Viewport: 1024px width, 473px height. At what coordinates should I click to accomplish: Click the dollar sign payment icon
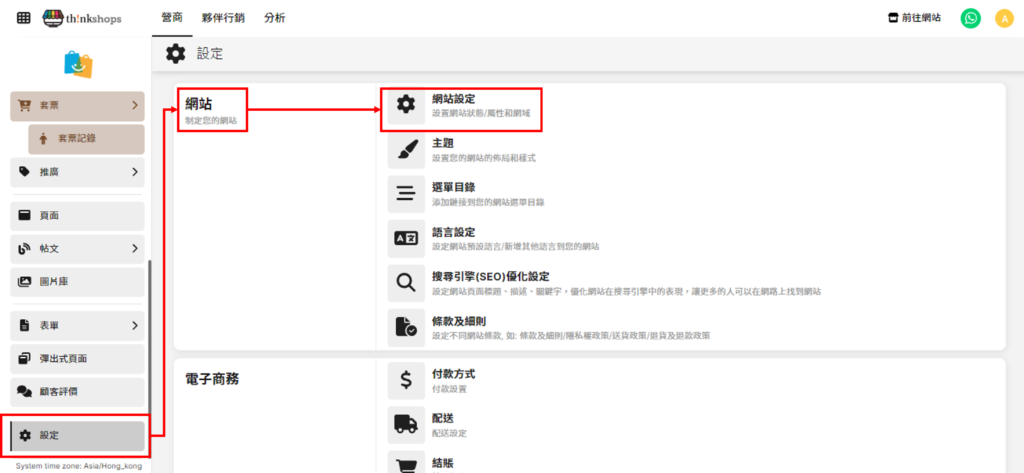(406, 380)
